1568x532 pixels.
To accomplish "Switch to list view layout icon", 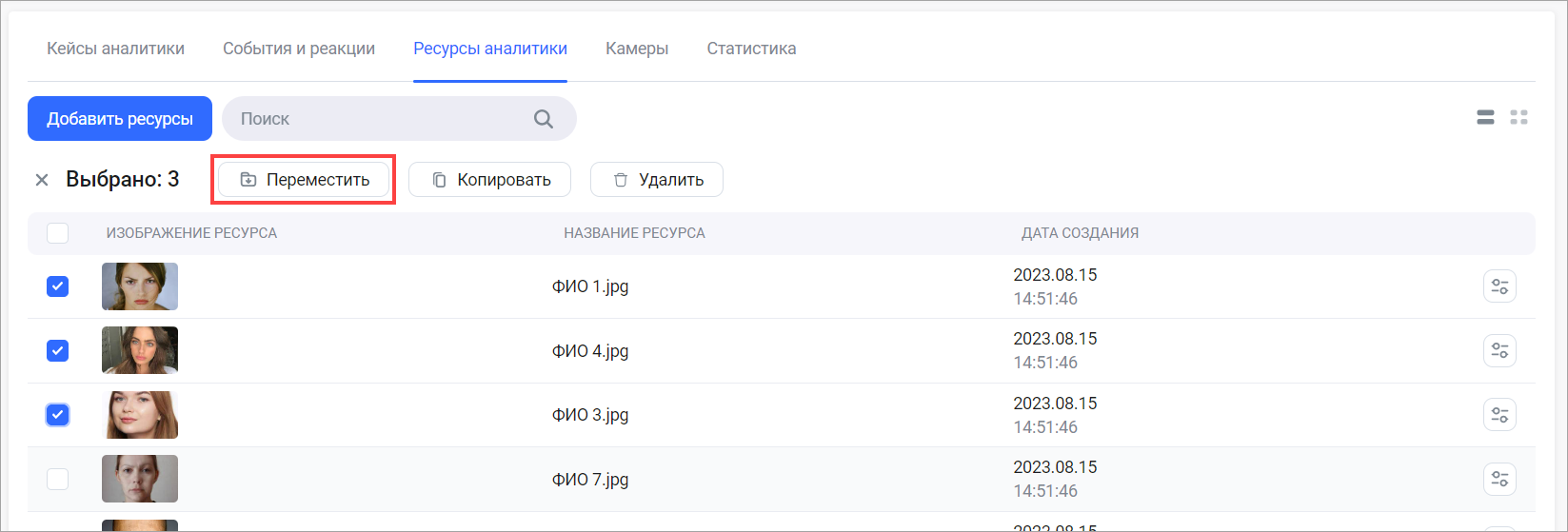I will coord(1485,118).
